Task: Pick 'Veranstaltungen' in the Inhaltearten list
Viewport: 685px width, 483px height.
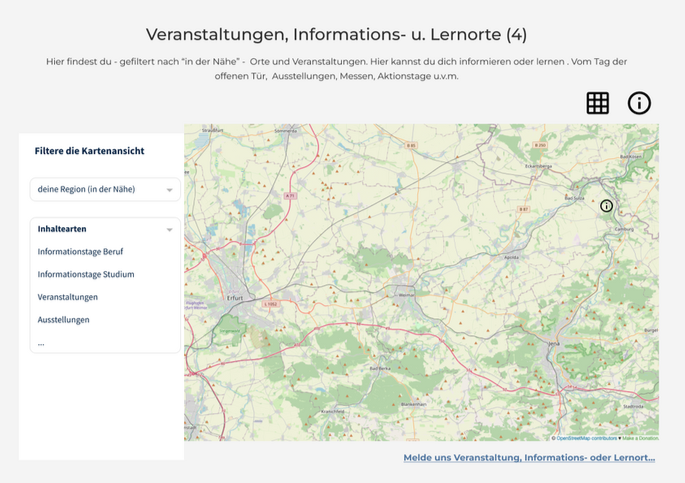Action: tap(68, 297)
